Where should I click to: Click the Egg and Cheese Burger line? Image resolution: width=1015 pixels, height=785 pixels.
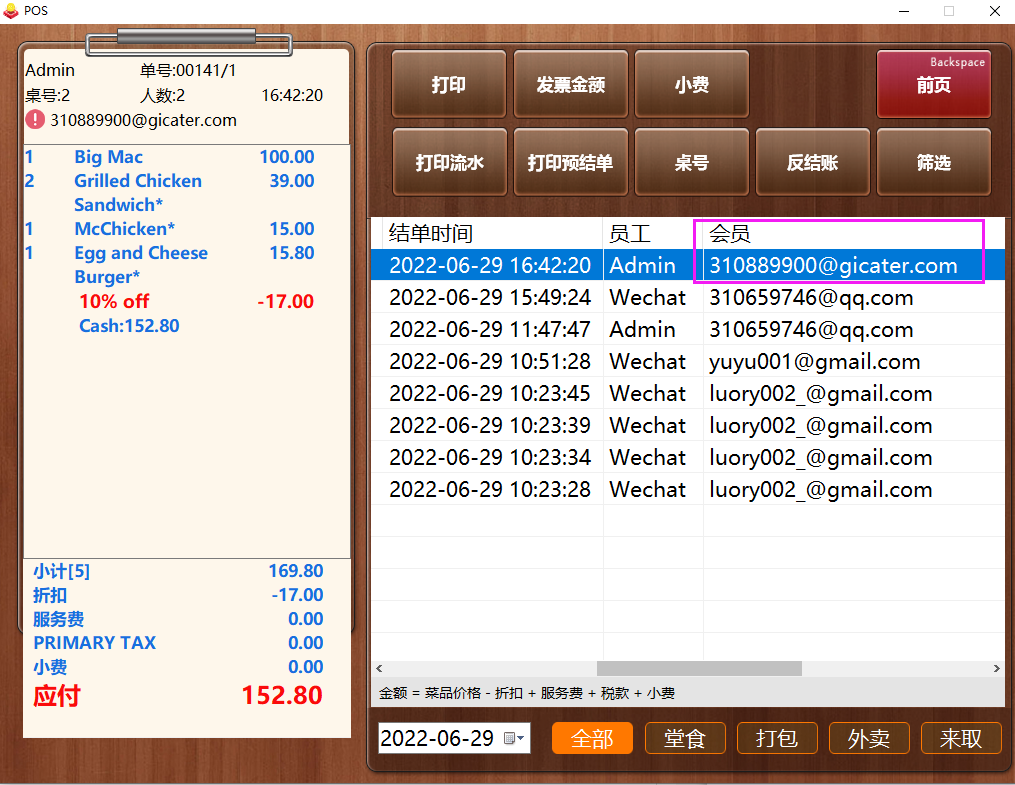[x=170, y=265]
